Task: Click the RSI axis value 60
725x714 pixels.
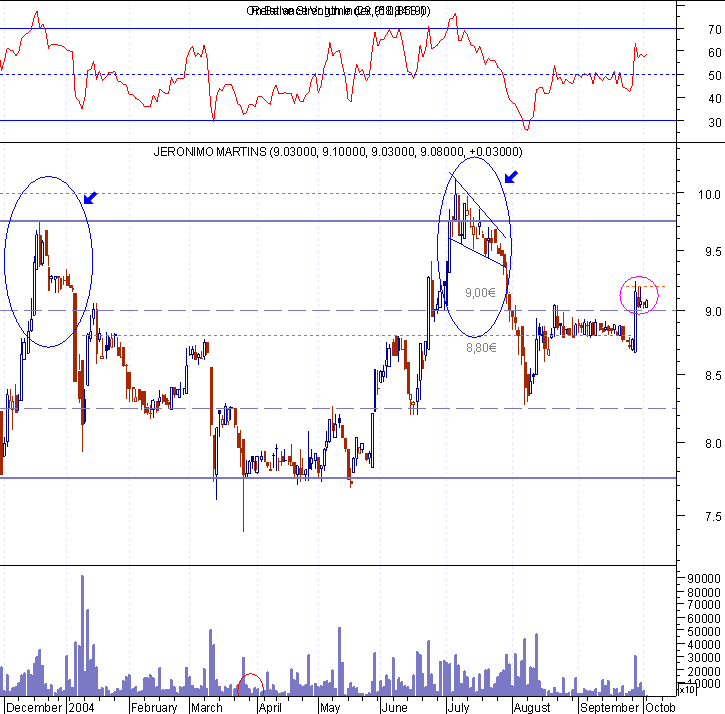Action: (x=714, y=52)
